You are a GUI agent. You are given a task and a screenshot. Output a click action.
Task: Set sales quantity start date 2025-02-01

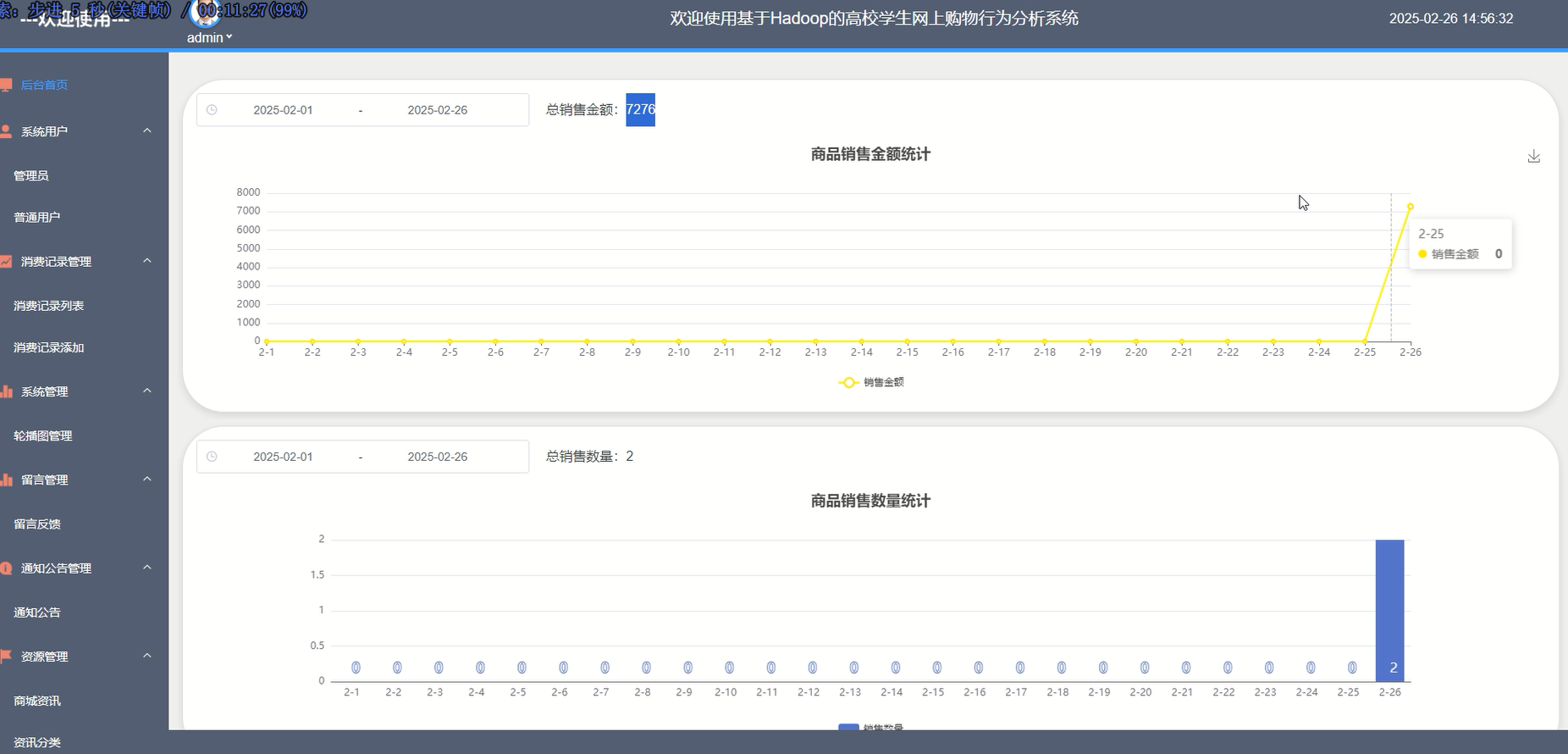[283, 457]
